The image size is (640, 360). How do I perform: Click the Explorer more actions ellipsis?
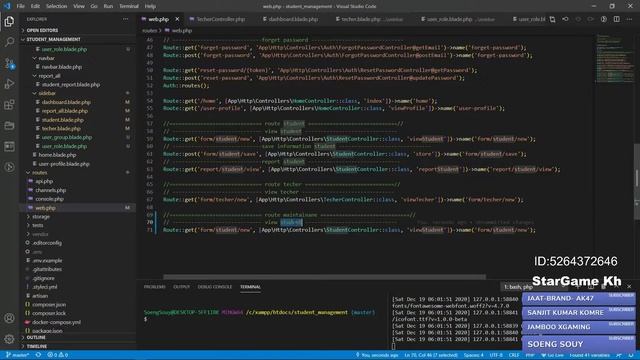click(125, 19)
